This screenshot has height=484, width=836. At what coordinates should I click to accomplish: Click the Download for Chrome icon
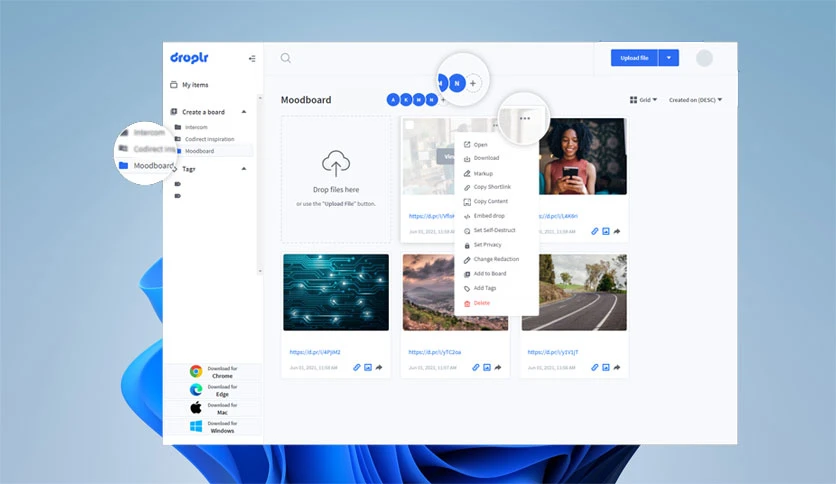pyautogui.click(x=196, y=372)
